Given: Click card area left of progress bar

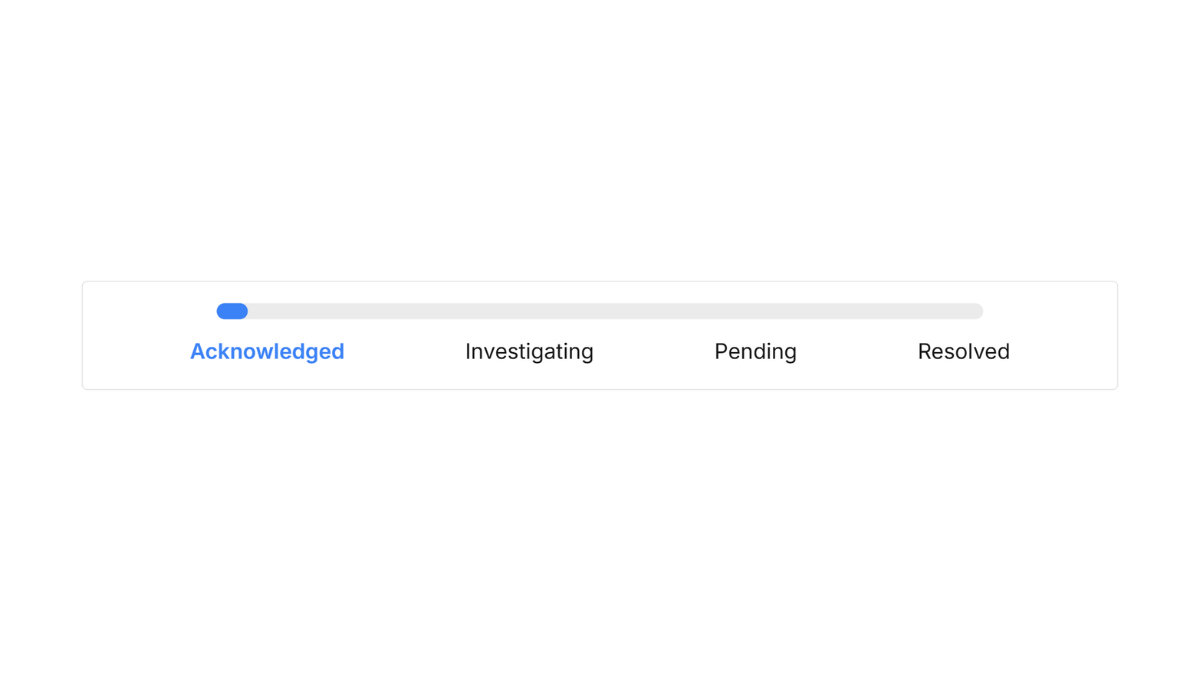Looking at the screenshot, I should click(150, 311).
